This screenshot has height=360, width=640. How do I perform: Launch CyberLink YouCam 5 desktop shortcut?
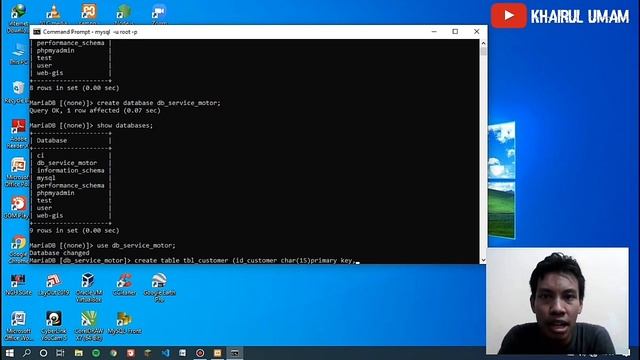coord(53,326)
